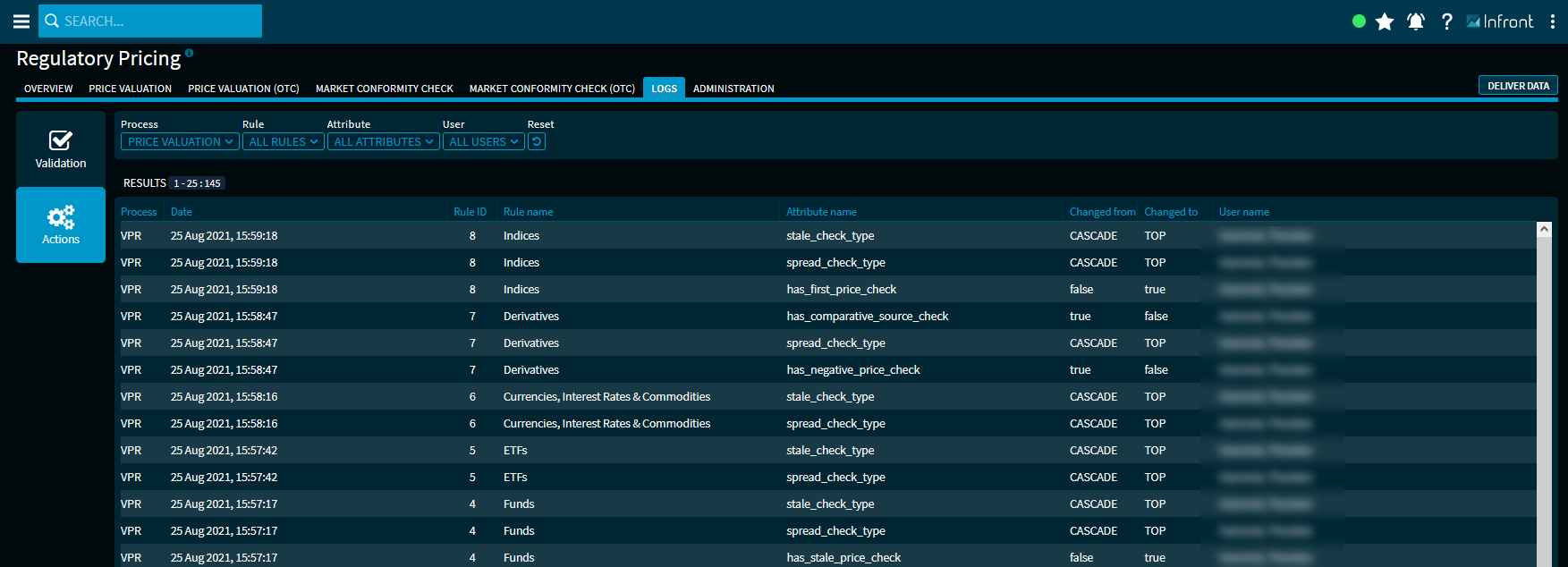Open help question mark icon
The image size is (1568, 567).
tap(1447, 21)
